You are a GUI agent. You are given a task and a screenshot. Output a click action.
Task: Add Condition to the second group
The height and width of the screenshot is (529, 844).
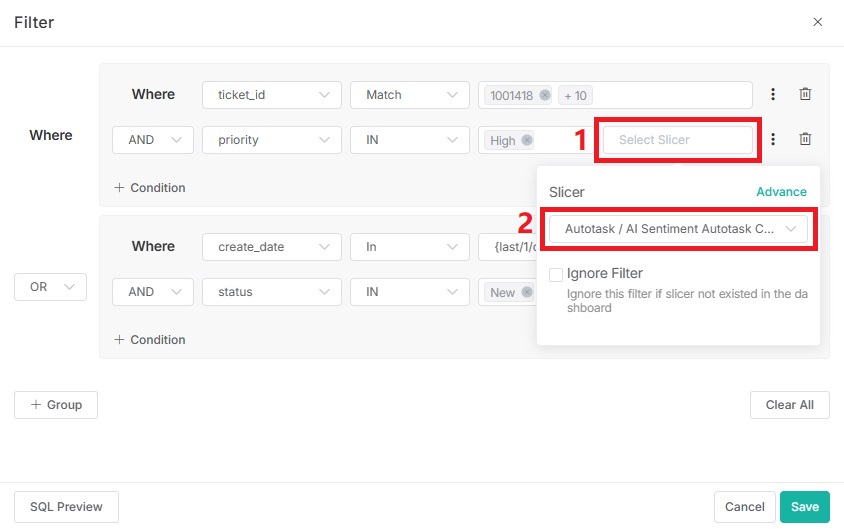click(150, 340)
